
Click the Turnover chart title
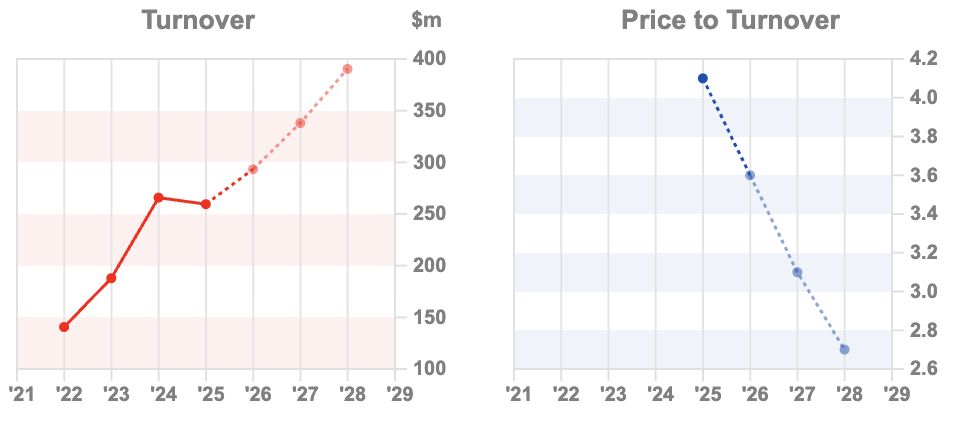[x=198, y=20]
